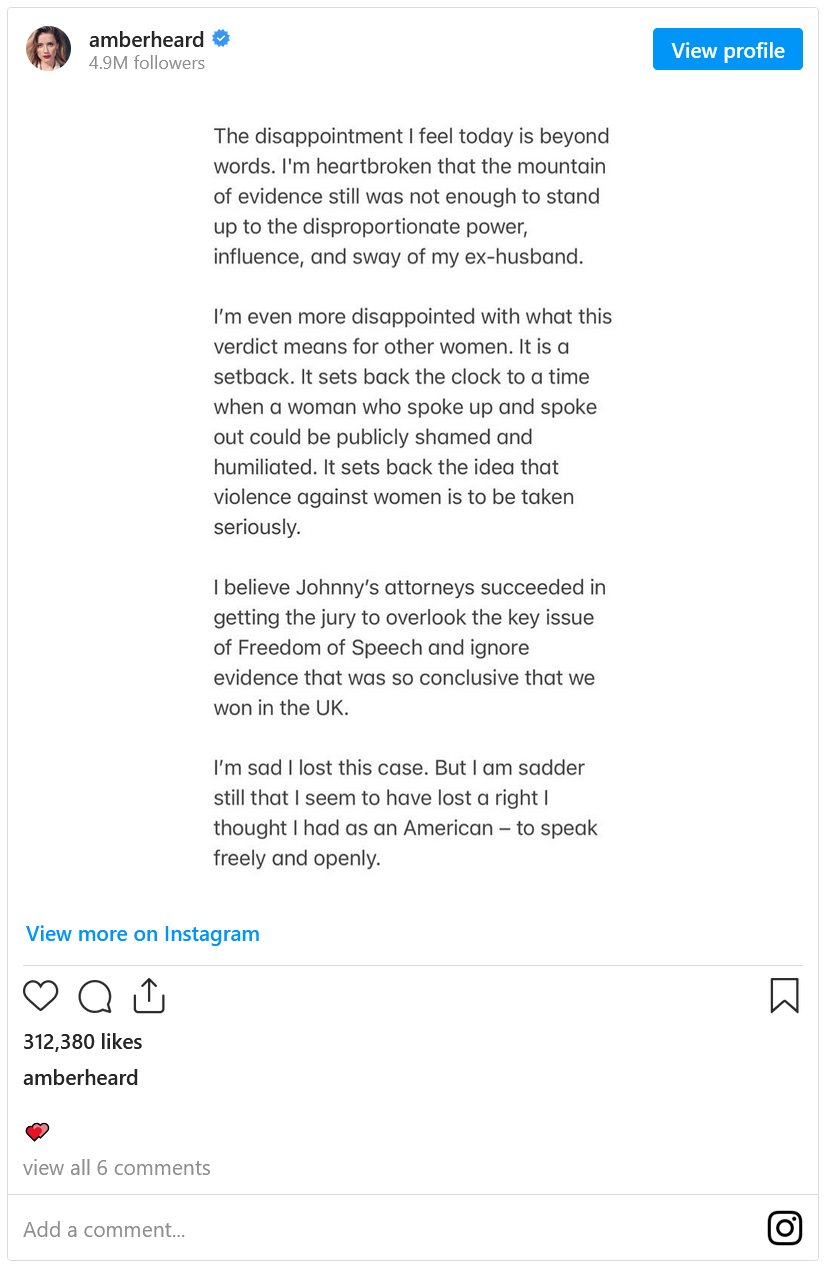This screenshot has height=1268, width=826.
Task: Click amberheard username in the caption
Action: [81, 1078]
